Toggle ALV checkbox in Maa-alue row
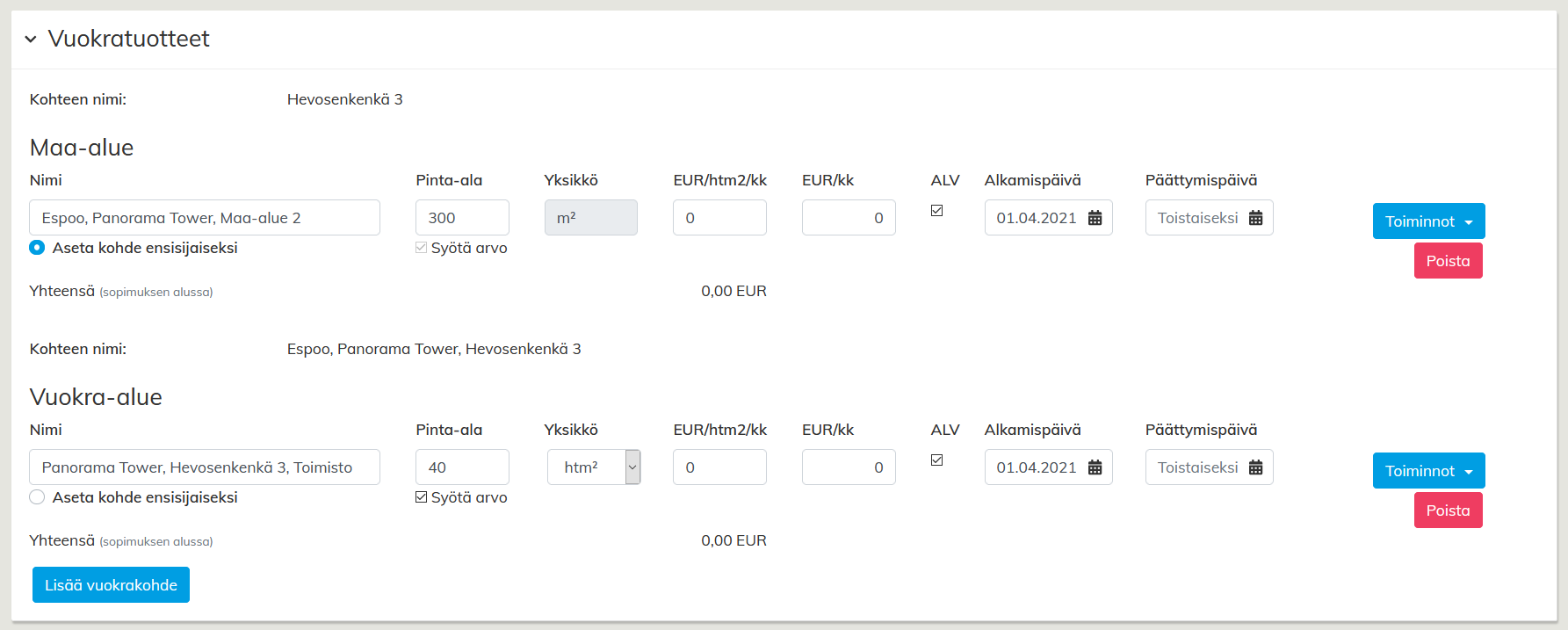 [x=937, y=211]
